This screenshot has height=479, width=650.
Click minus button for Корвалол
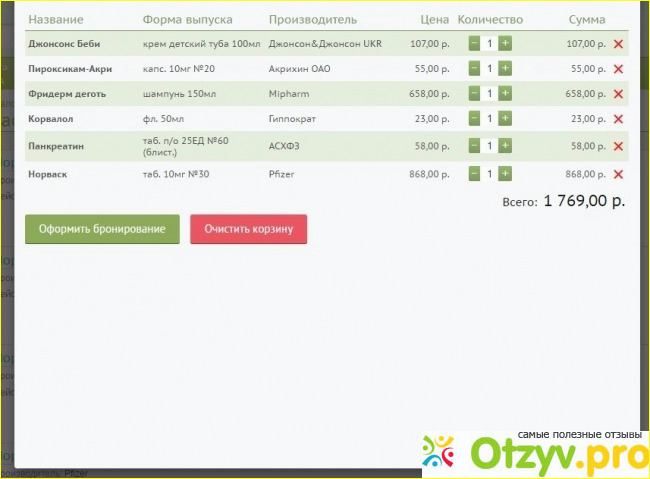[x=474, y=119]
